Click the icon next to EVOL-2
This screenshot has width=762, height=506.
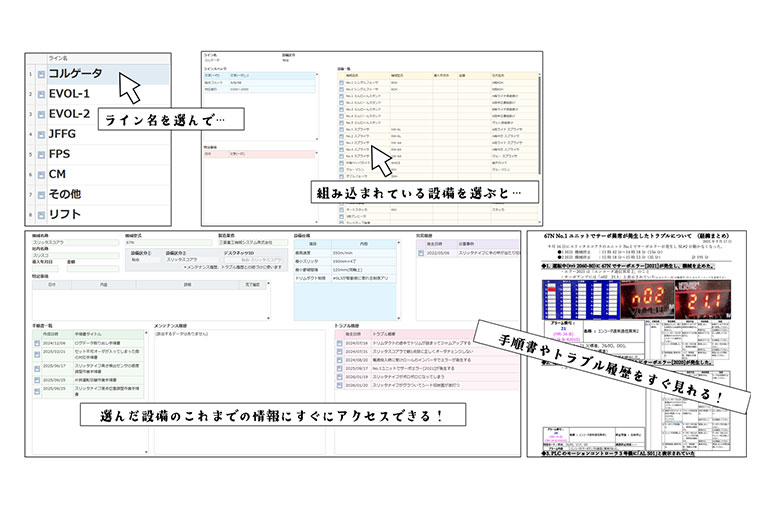39,114
